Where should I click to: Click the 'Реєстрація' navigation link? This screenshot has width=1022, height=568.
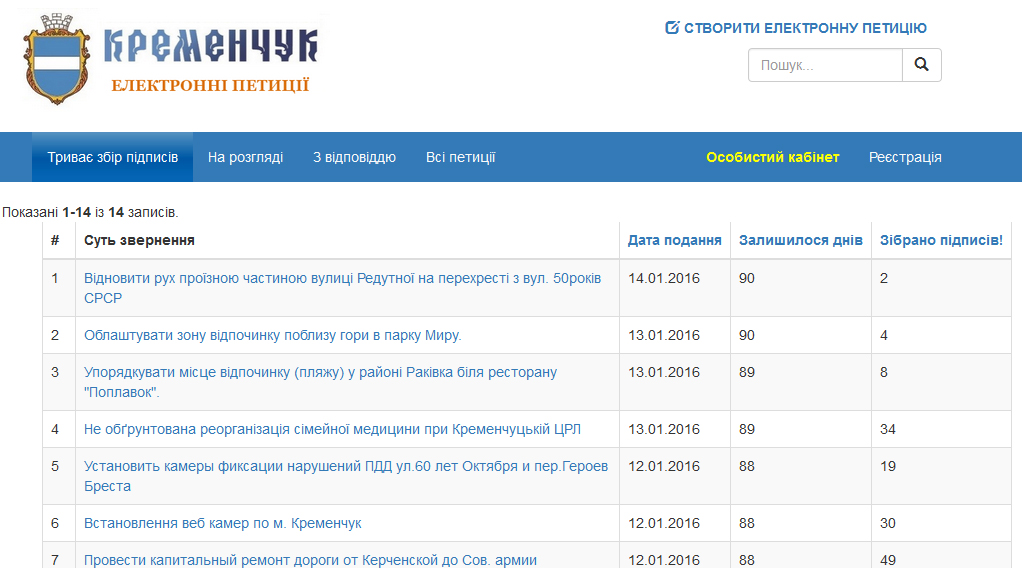pos(905,157)
